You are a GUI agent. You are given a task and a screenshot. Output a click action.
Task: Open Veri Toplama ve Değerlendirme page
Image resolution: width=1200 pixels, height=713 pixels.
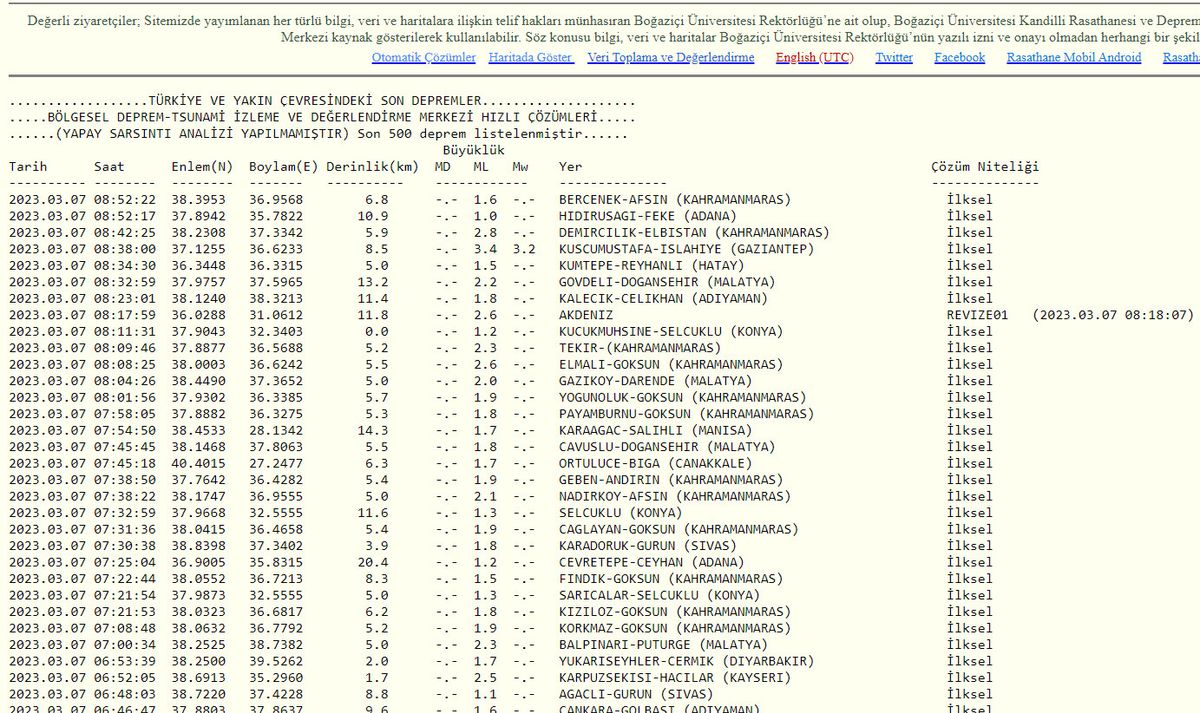pyautogui.click(x=670, y=58)
